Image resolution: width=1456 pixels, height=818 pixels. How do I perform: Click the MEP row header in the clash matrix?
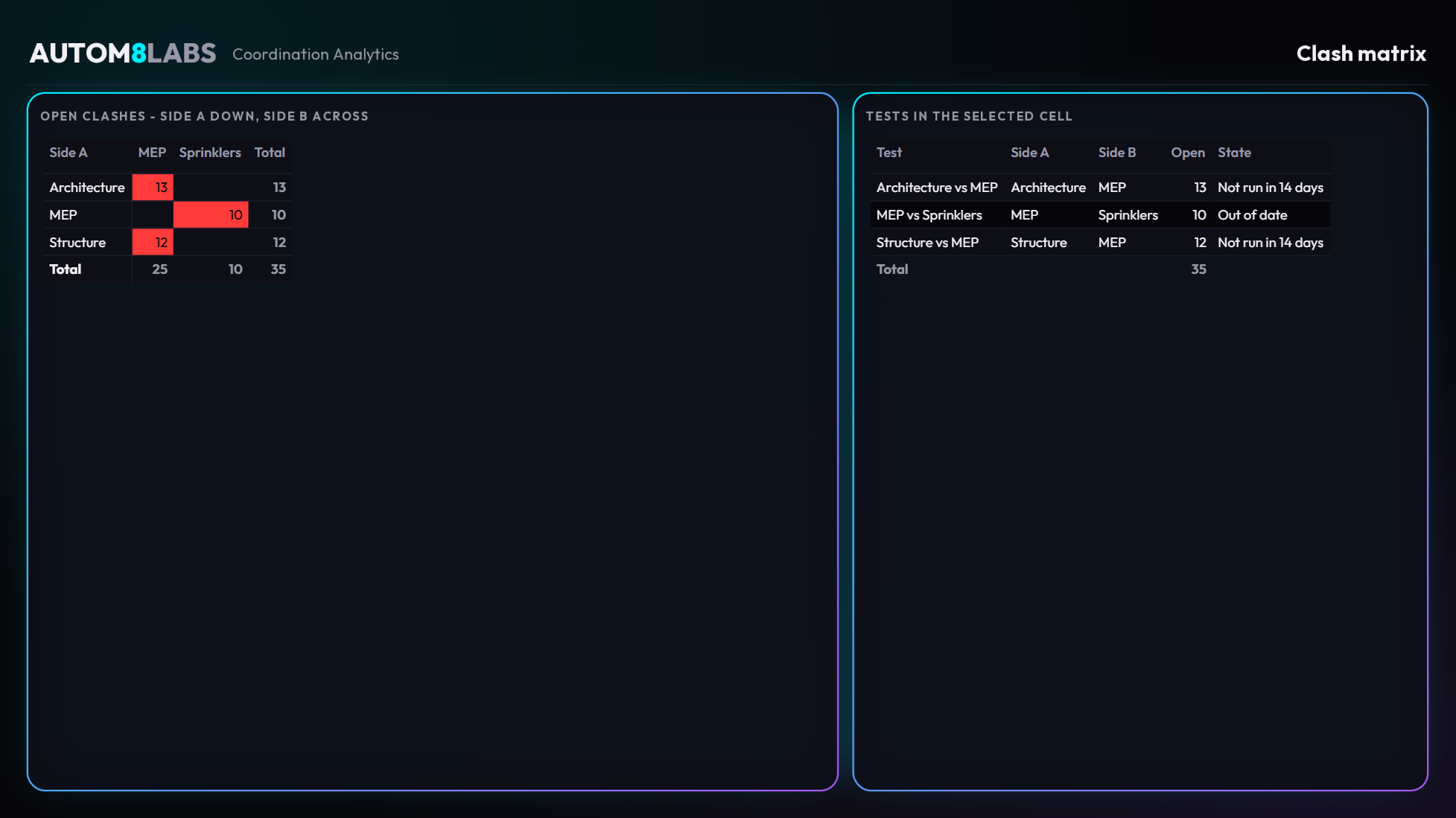tap(63, 215)
